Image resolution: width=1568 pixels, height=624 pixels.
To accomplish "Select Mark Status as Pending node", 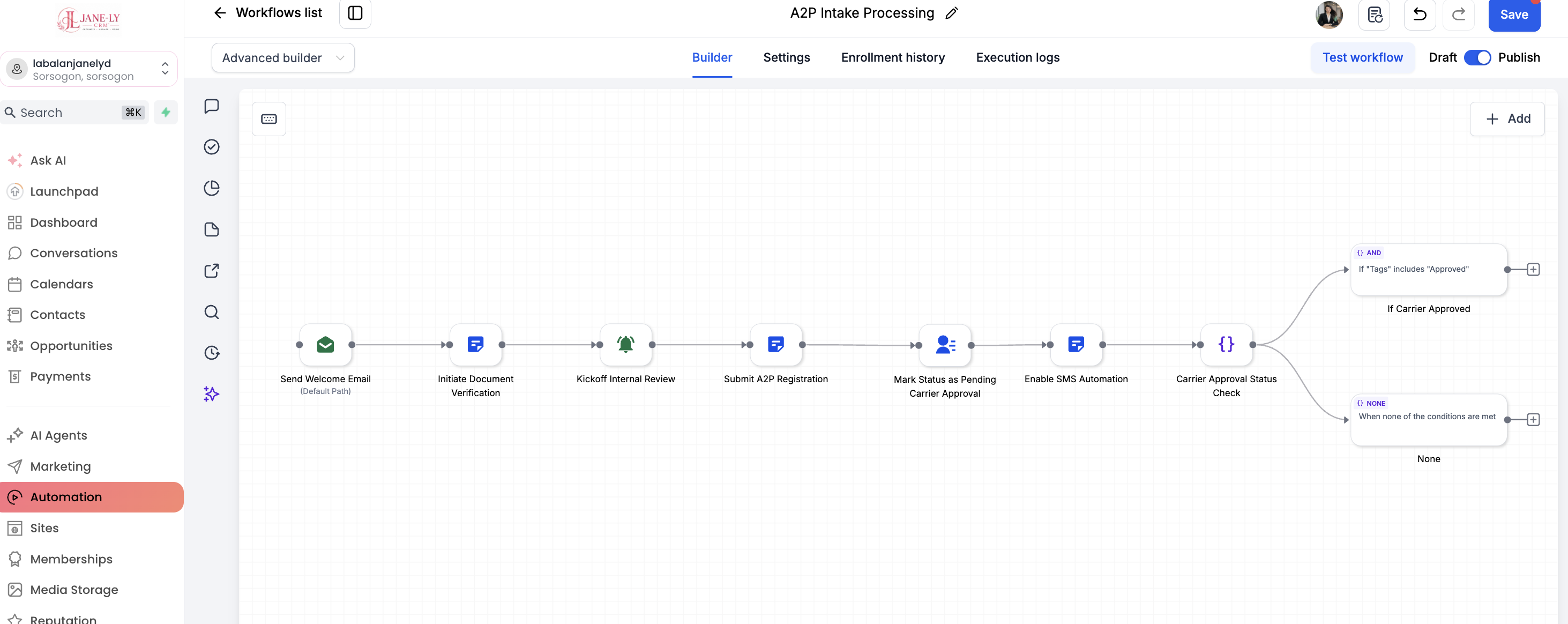I will 945,345.
